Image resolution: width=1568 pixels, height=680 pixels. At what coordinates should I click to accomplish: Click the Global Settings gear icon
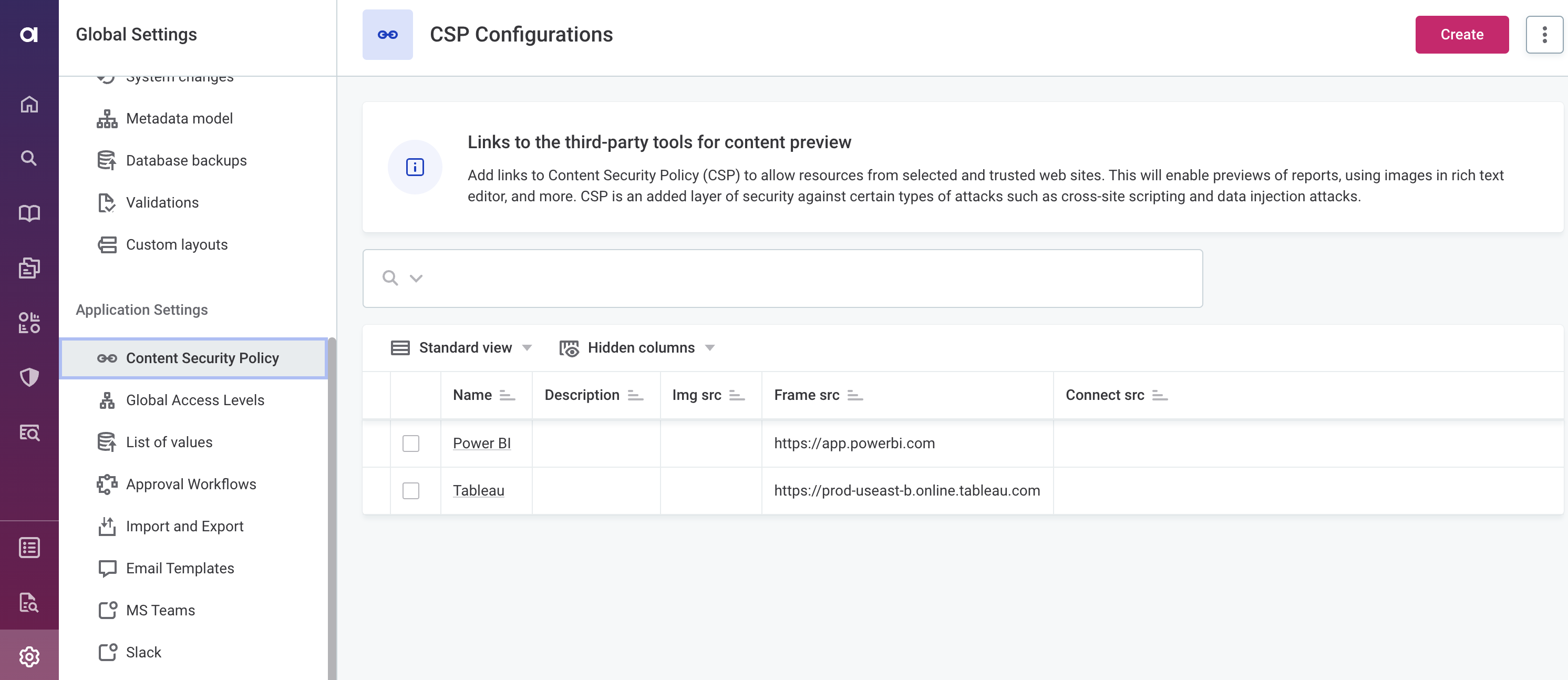click(x=29, y=656)
